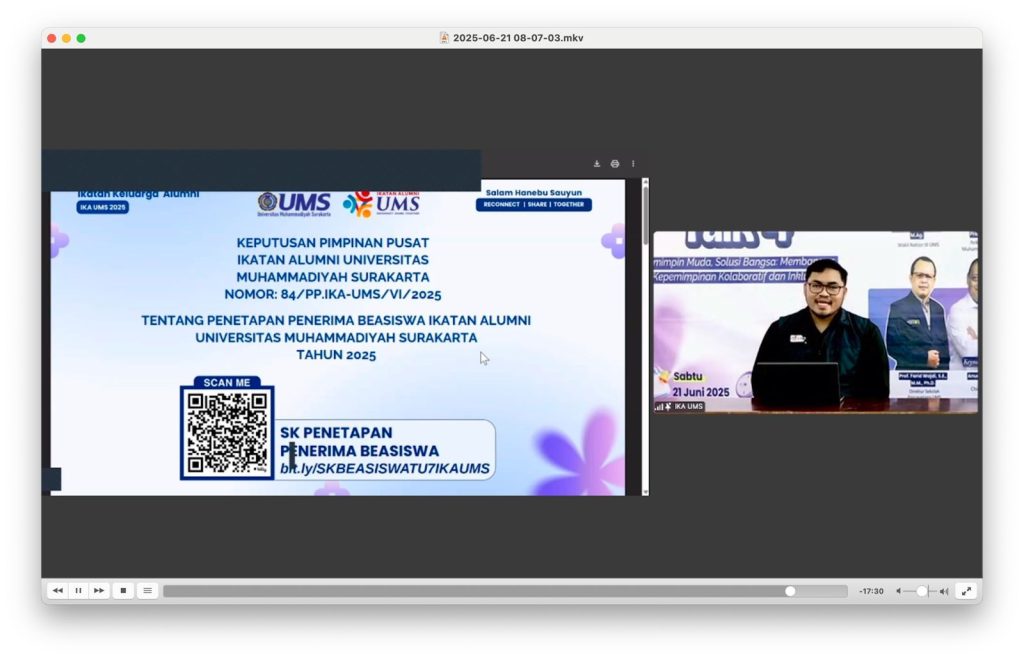This screenshot has width=1024, height=659.
Task: Click the playback position slider knob
Action: 790,591
